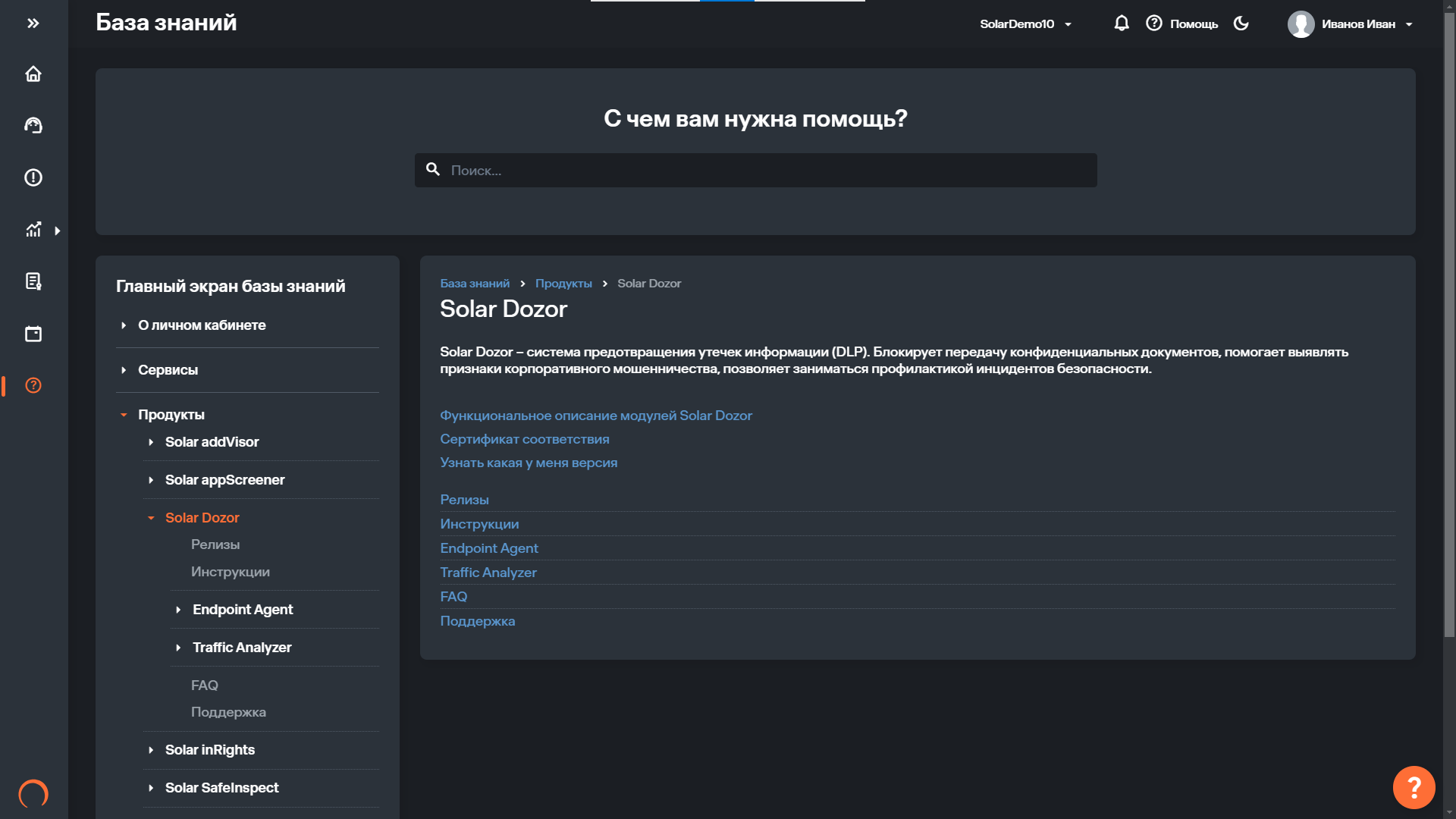Expand the Сервисы tree section
This screenshot has width=1456, height=819.
[x=168, y=370]
